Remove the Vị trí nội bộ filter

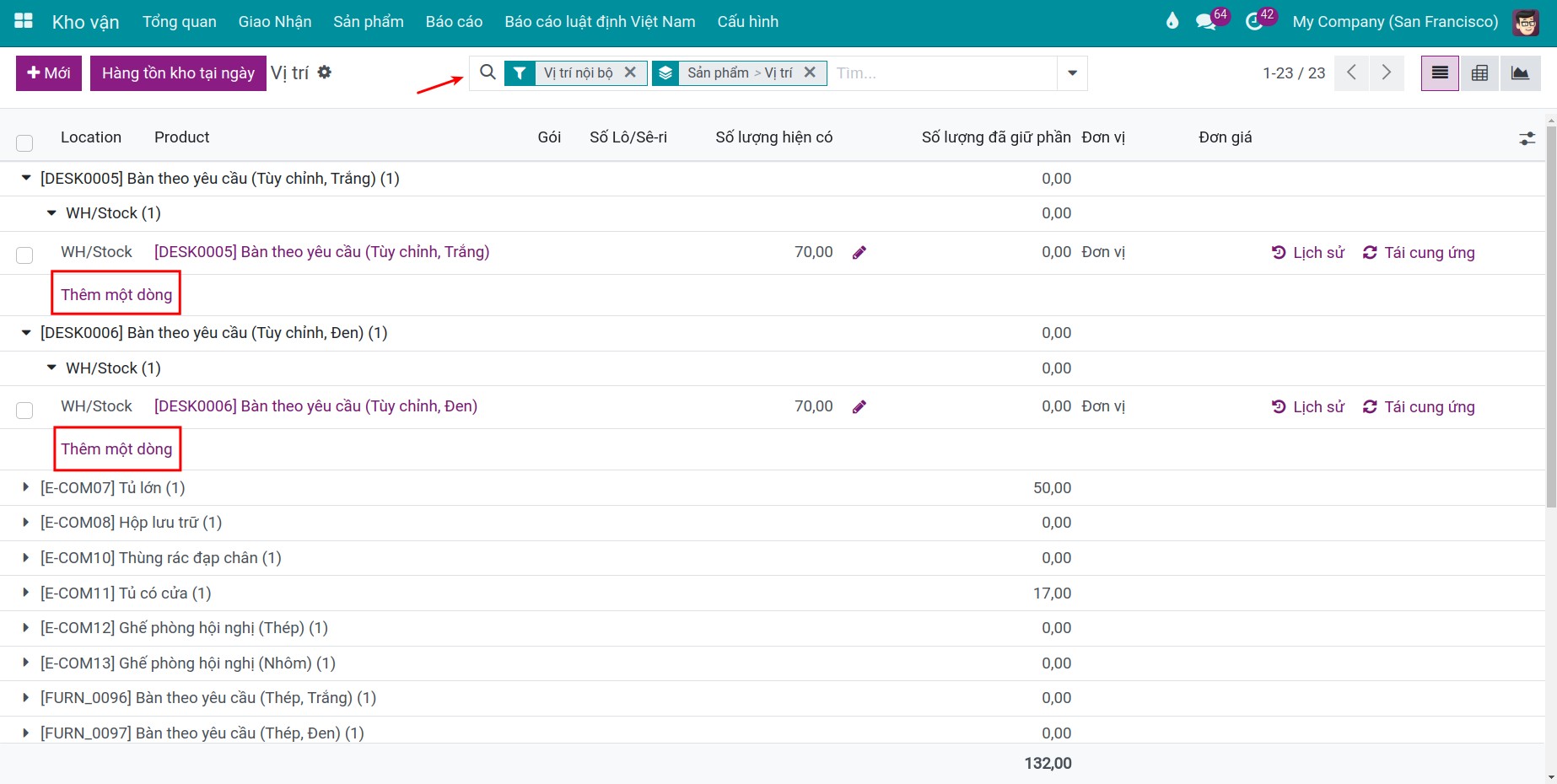point(630,72)
